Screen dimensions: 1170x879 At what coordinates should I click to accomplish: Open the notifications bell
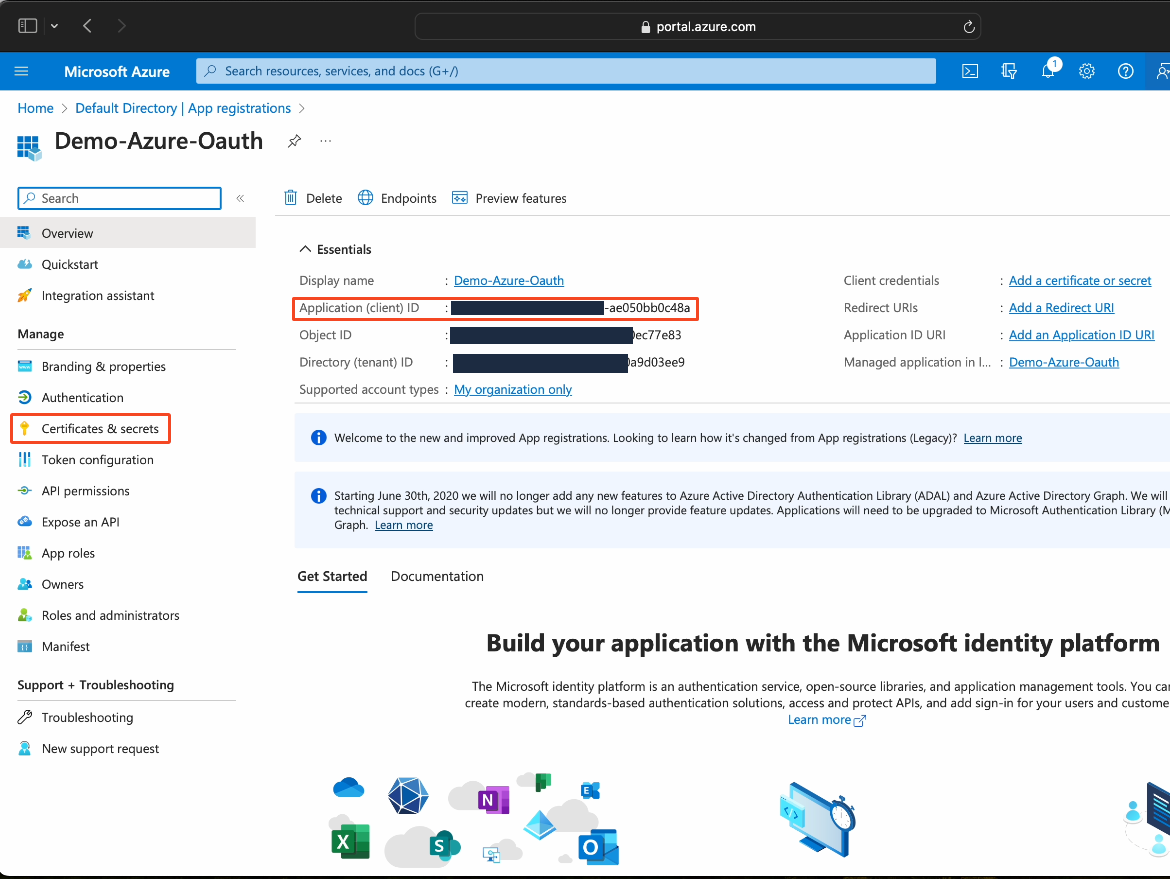1048,71
